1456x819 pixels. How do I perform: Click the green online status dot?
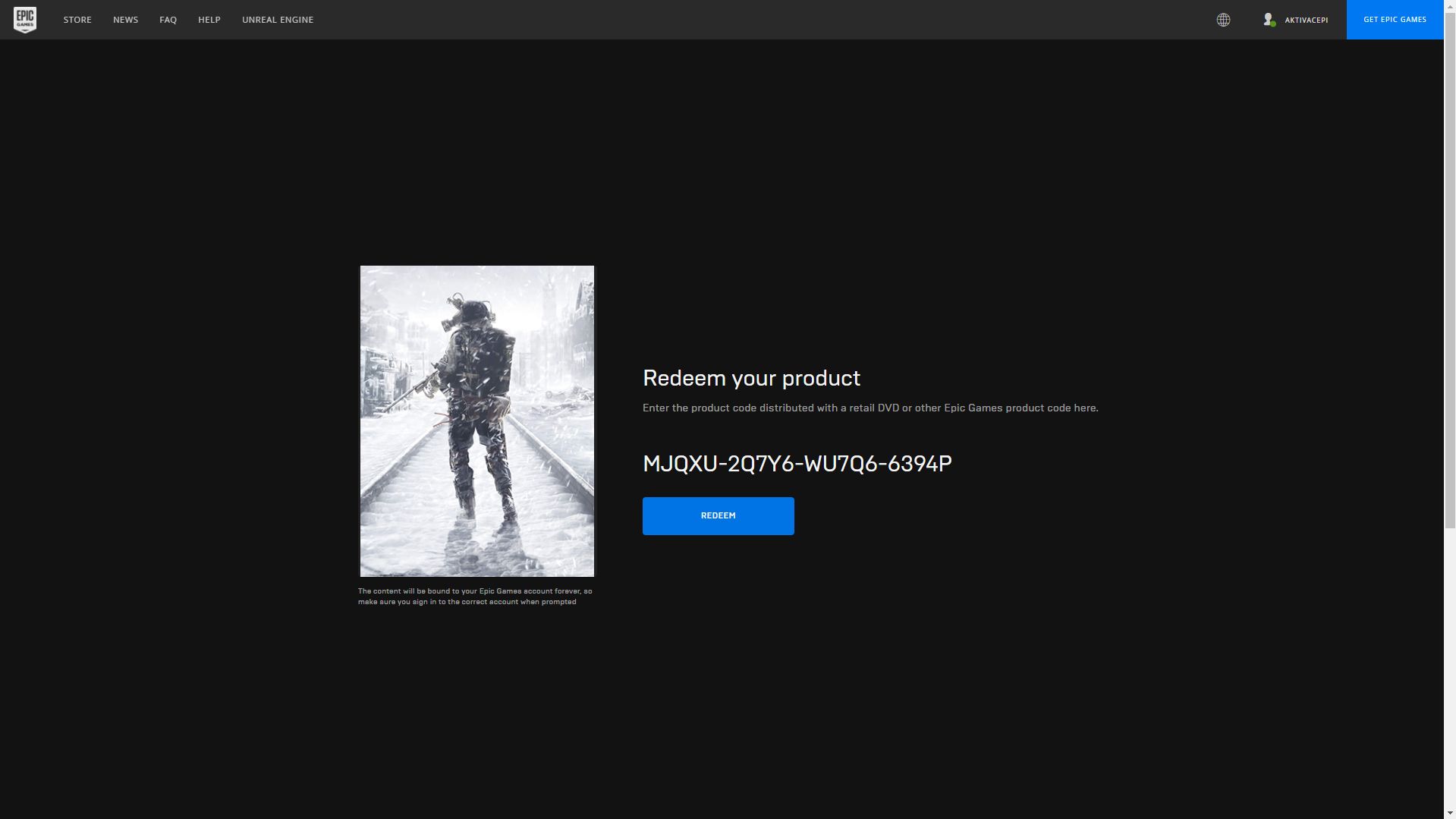(x=1273, y=24)
